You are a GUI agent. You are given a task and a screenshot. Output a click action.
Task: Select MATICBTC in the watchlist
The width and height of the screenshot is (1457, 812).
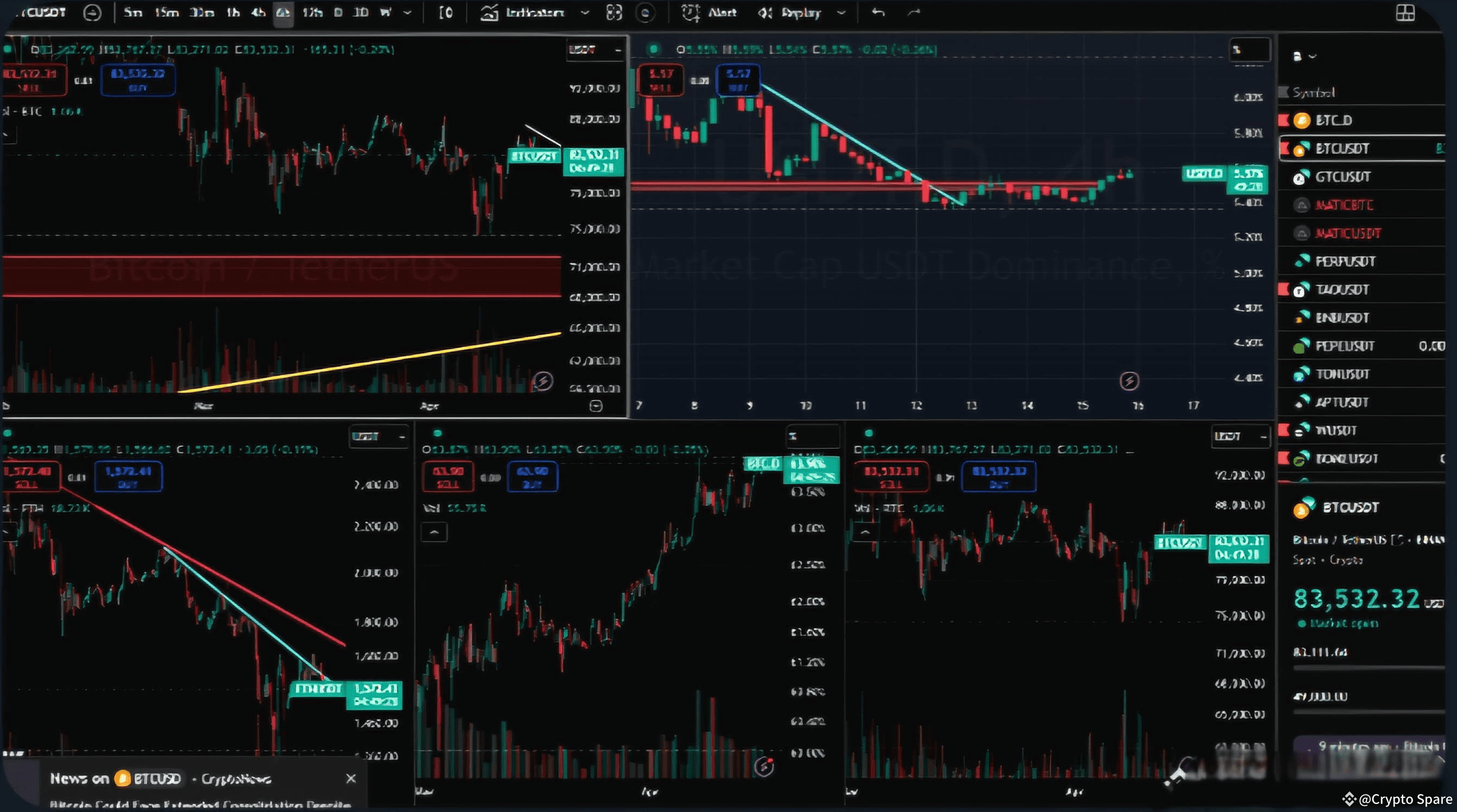click(x=1362, y=205)
